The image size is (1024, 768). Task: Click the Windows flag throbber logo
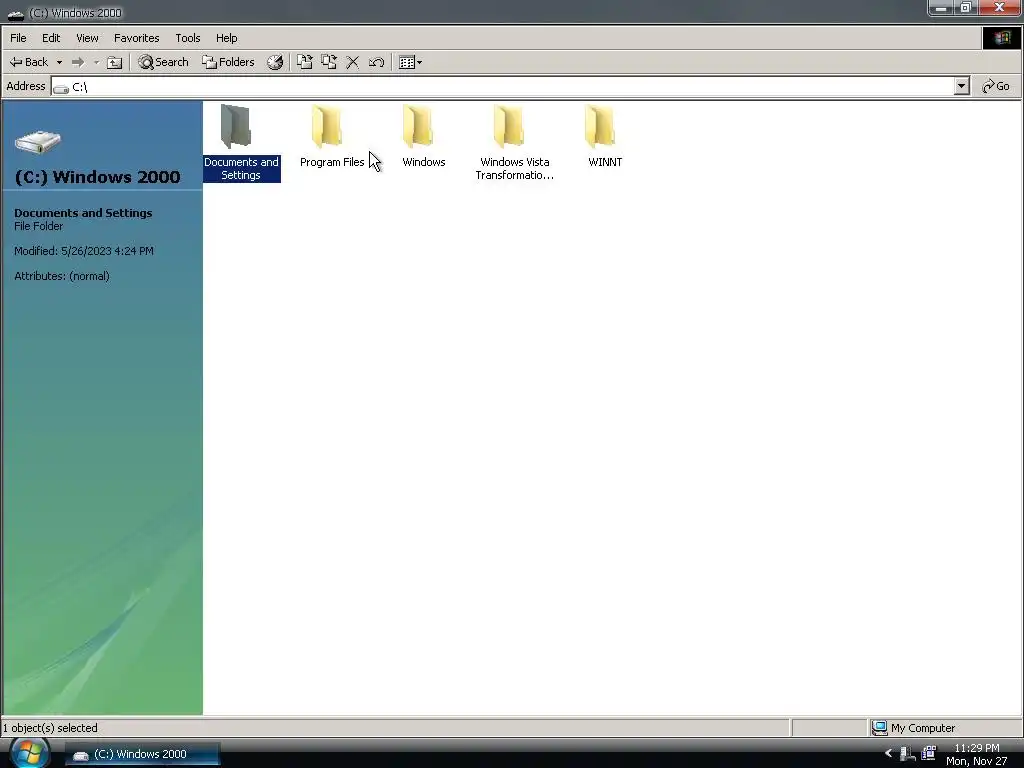click(x=1002, y=38)
